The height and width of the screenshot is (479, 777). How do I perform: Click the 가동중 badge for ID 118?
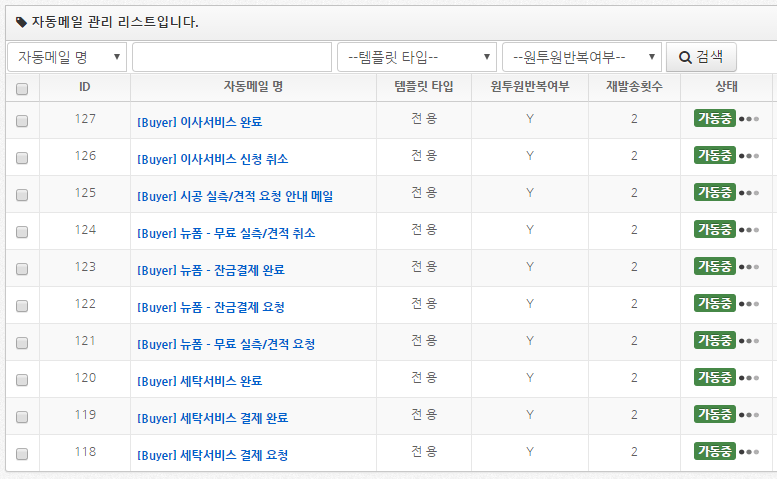pos(714,452)
